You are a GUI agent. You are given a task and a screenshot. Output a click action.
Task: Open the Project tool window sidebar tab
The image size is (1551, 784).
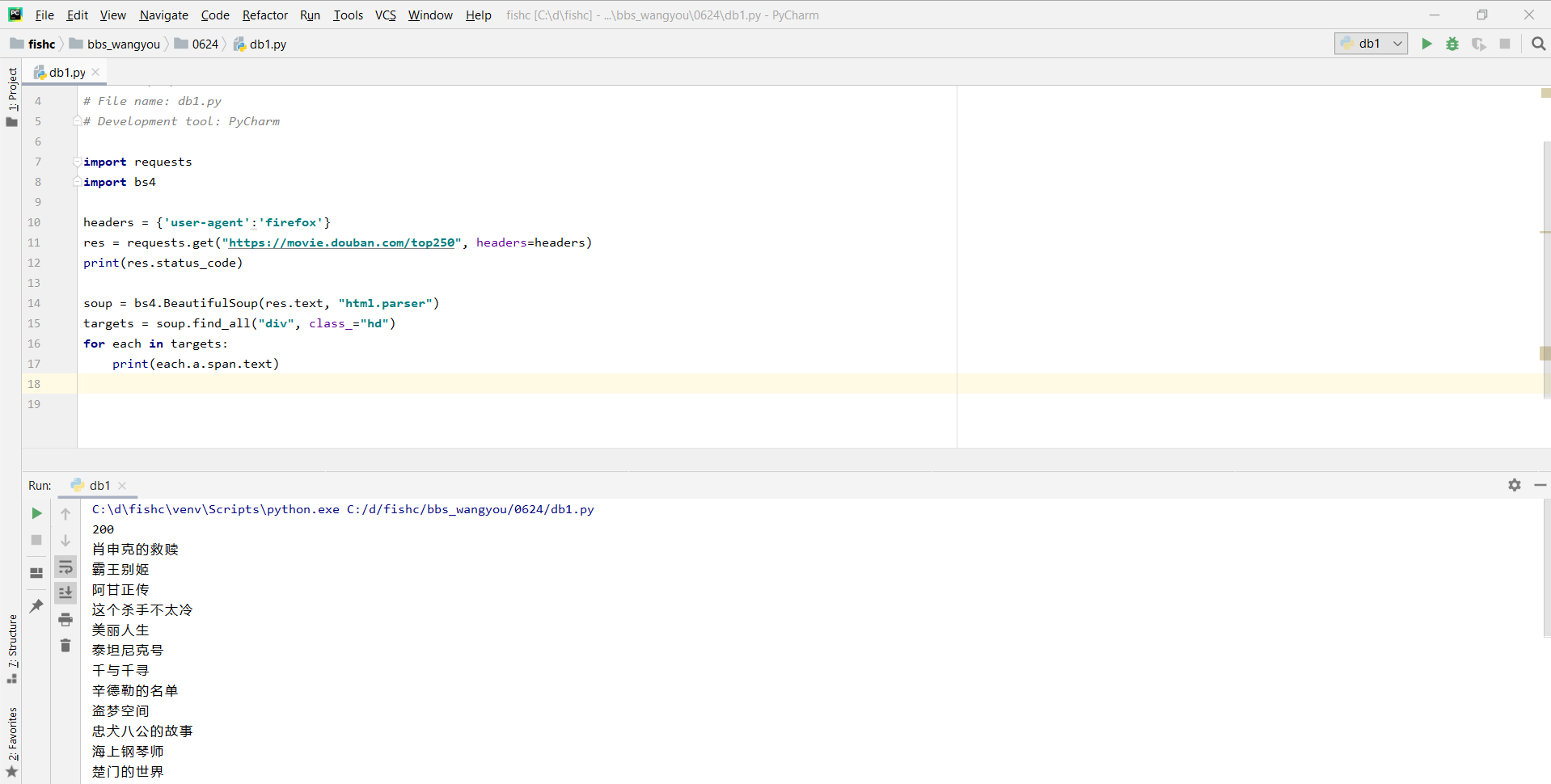coord(12,97)
